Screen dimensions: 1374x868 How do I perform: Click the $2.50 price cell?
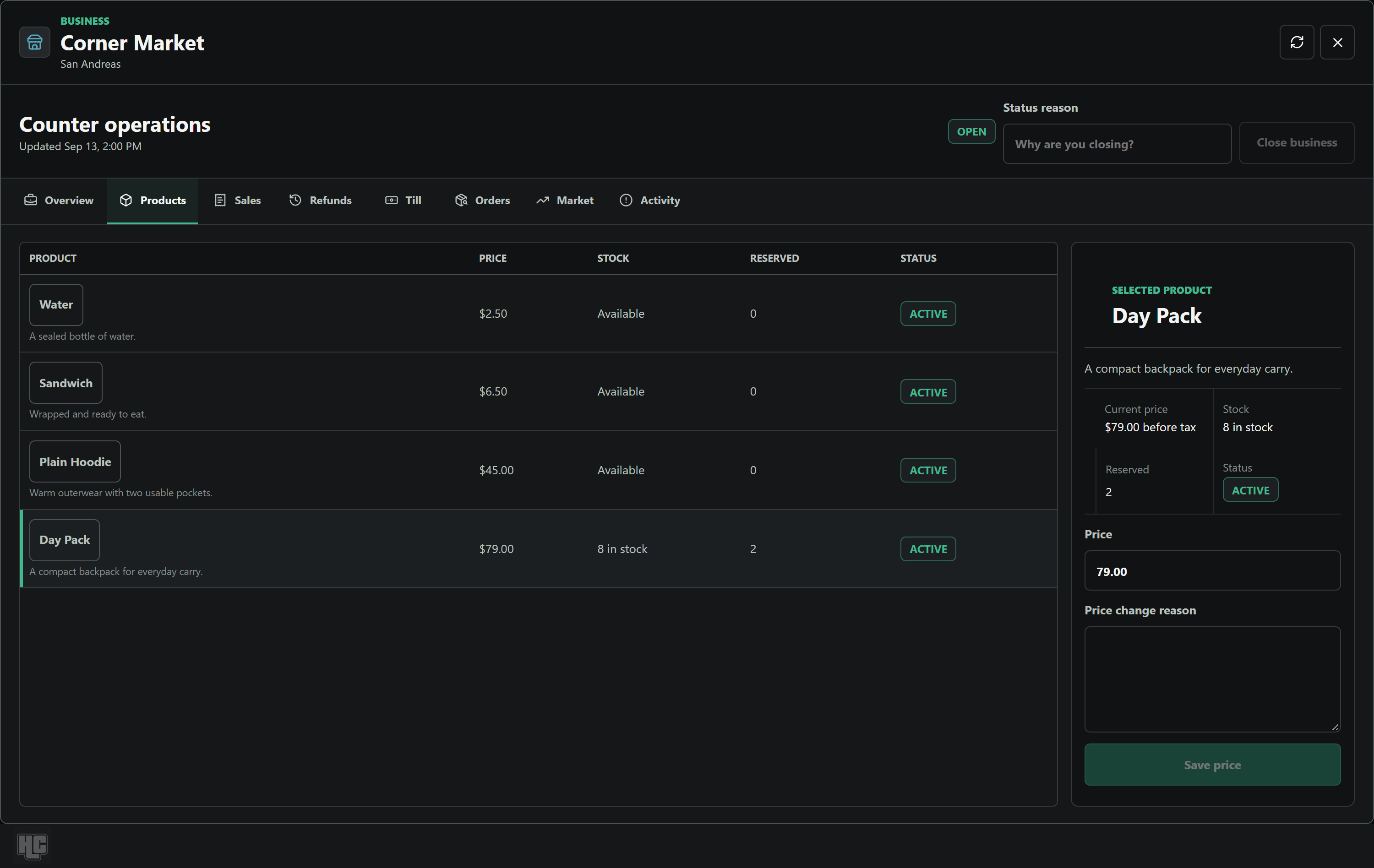[x=493, y=314]
